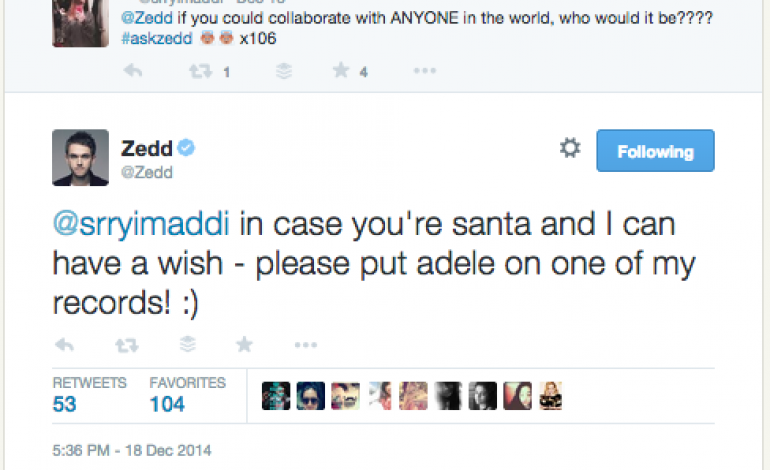
Task: Open more options on Zedd's tweet
Action: tap(305, 344)
